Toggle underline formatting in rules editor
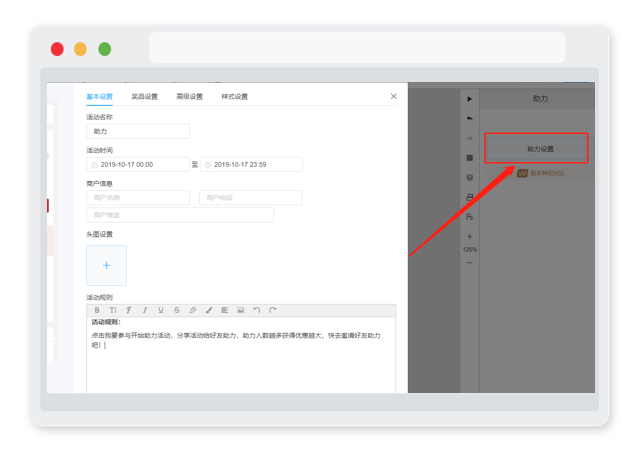 pyautogui.click(x=161, y=310)
